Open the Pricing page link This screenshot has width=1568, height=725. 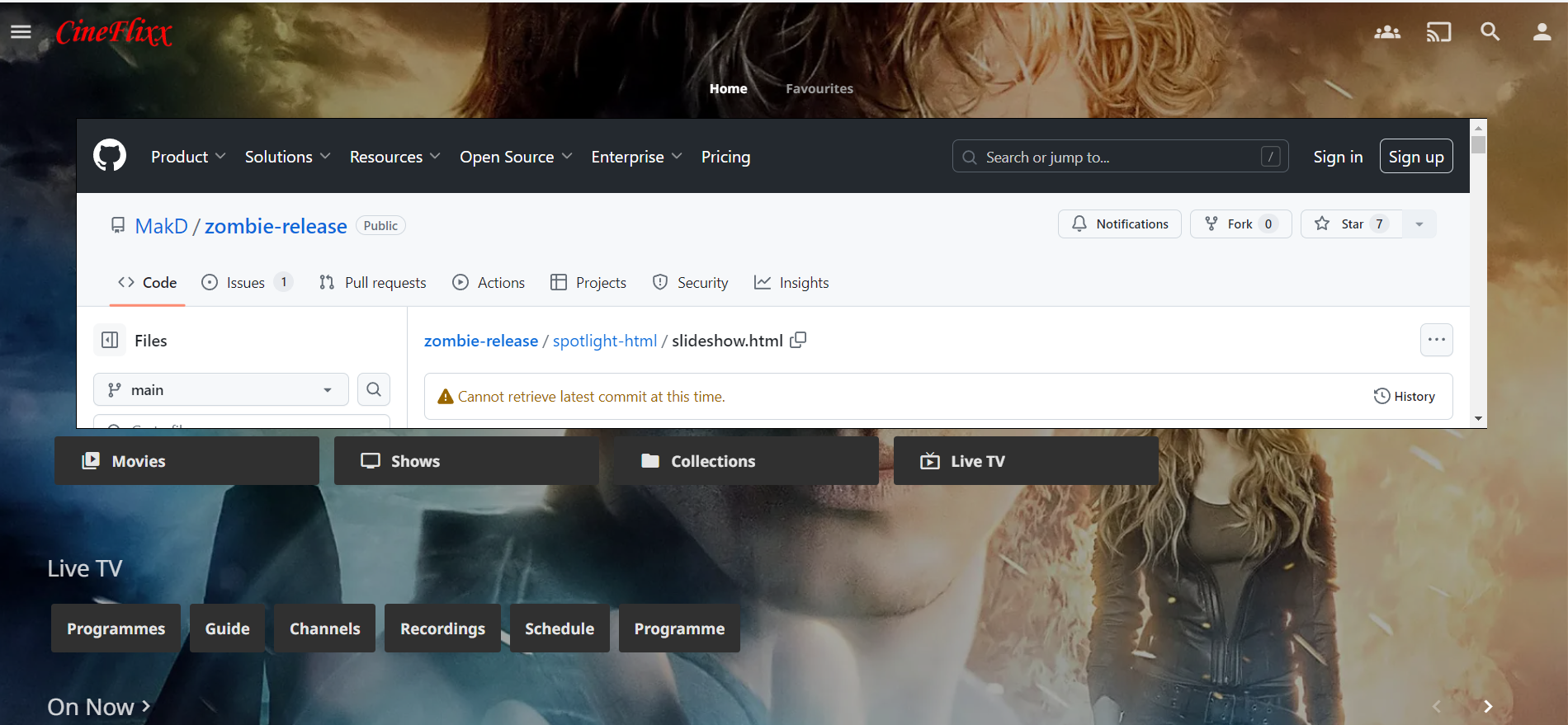[x=726, y=157]
